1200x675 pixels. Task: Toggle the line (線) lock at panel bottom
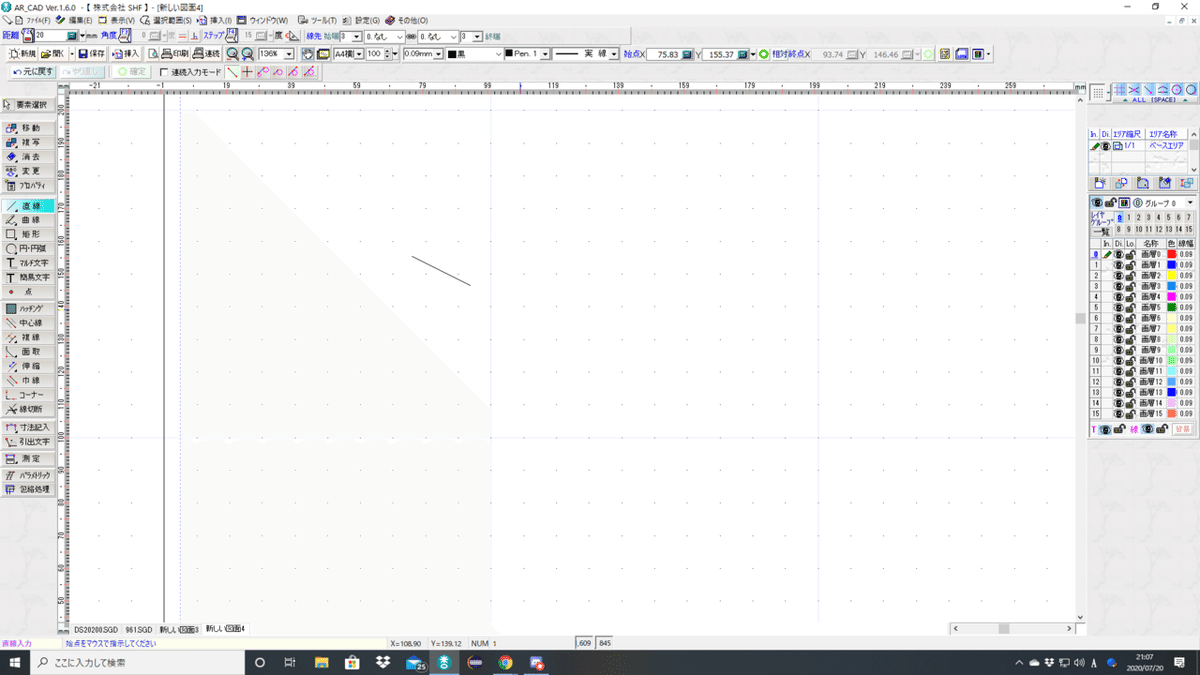1160,430
